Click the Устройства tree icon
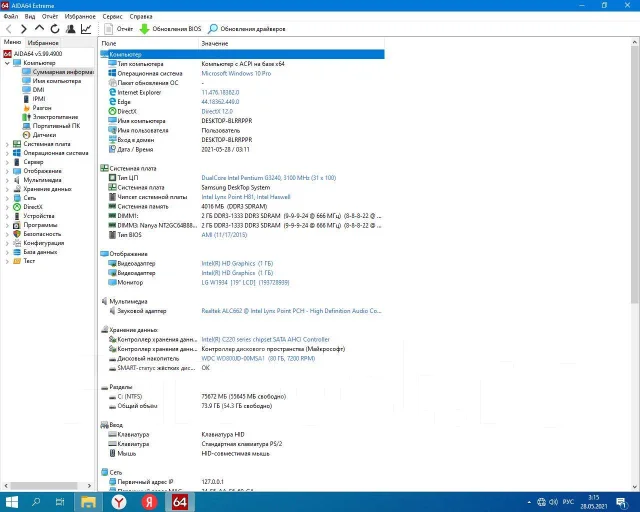This screenshot has width=640, height=512. (x=17, y=216)
